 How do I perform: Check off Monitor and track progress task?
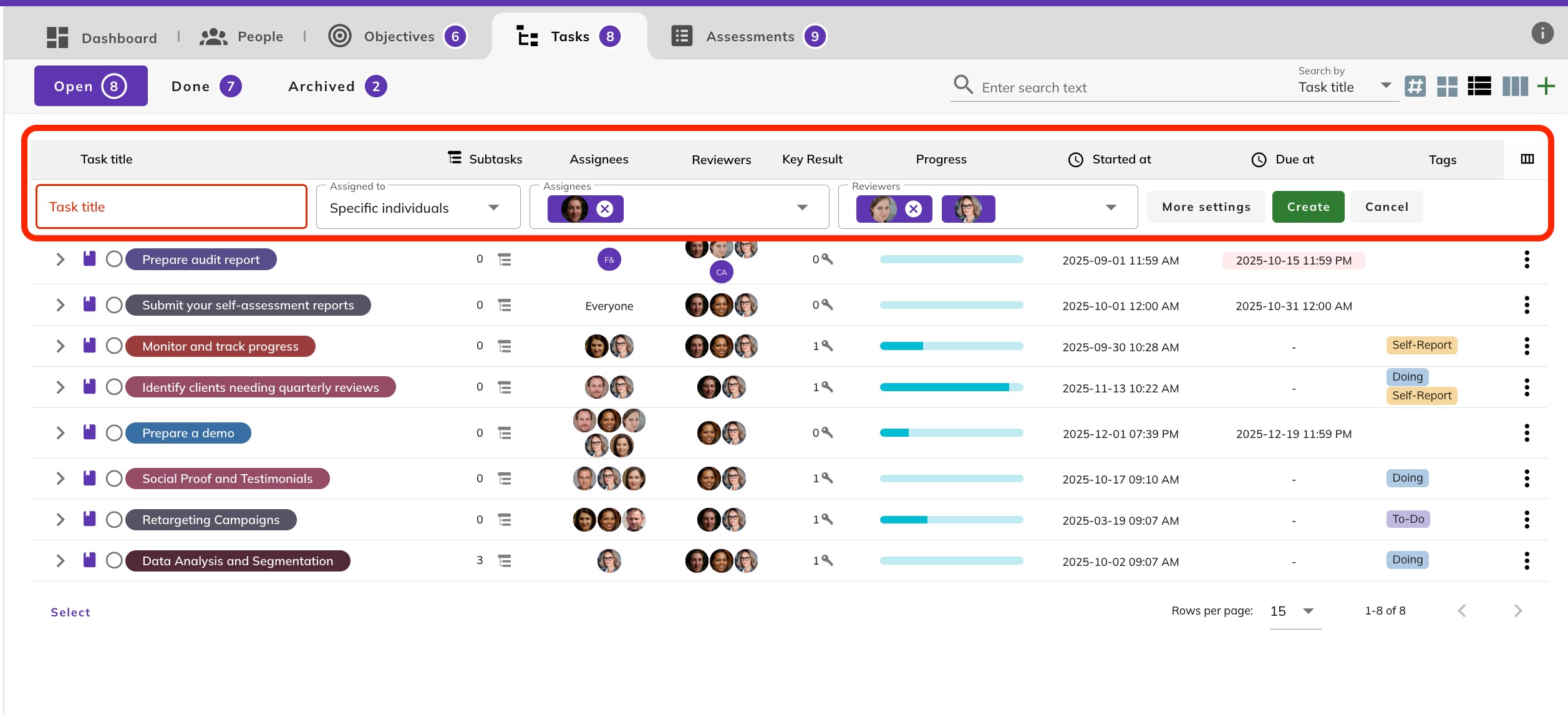(x=114, y=346)
